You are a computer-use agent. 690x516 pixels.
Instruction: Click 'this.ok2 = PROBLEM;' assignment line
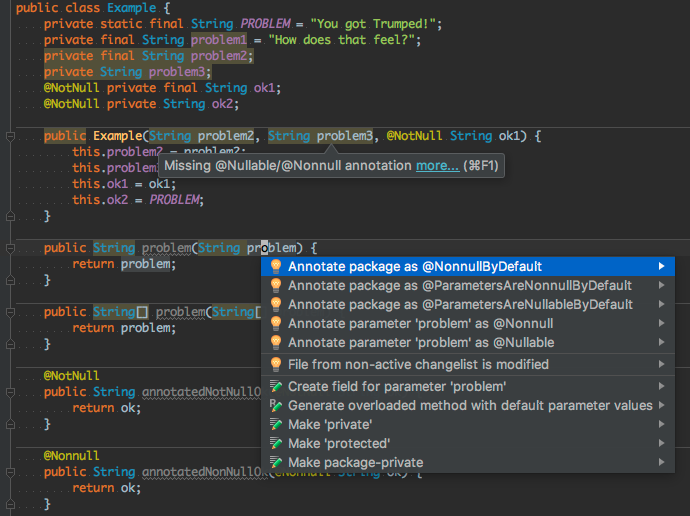(138, 200)
